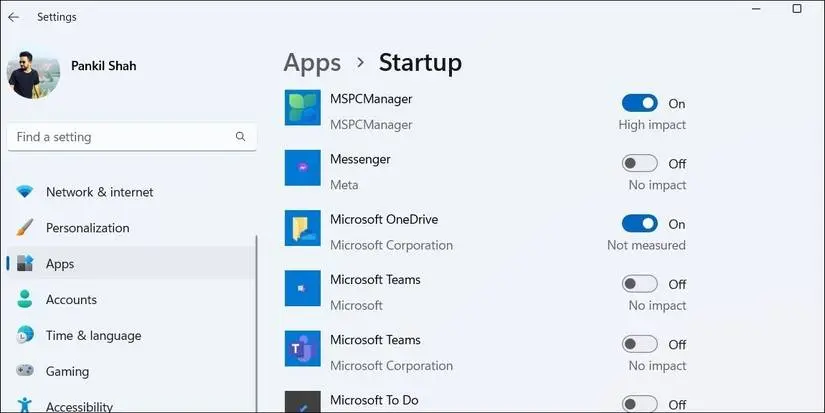Enable the Microsoft To Do toggle
This screenshot has height=413, width=825.
point(639,404)
